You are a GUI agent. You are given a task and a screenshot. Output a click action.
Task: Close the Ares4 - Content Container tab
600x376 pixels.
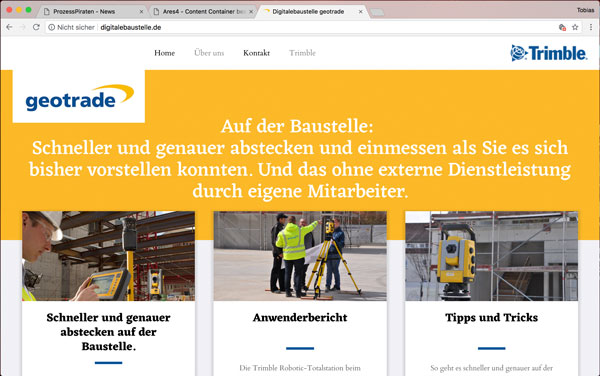click(x=251, y=12)
